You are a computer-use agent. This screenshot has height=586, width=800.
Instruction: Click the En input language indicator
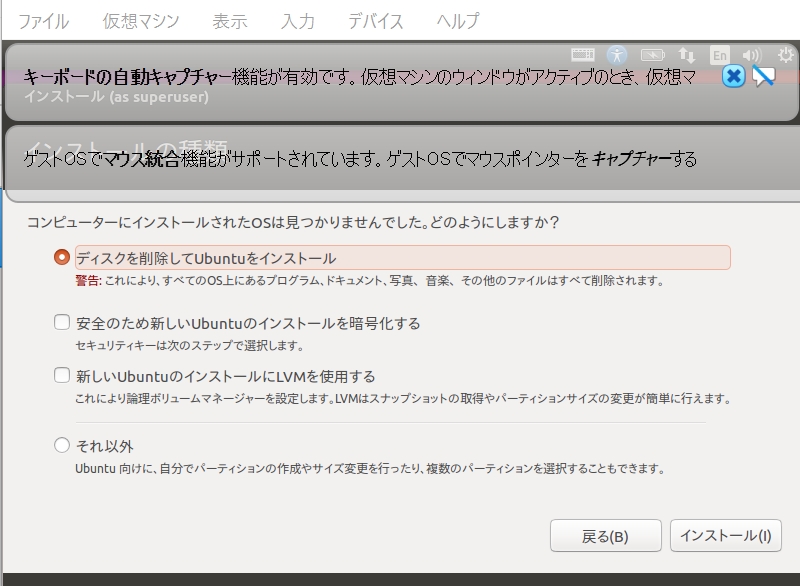tap(719, 55)
